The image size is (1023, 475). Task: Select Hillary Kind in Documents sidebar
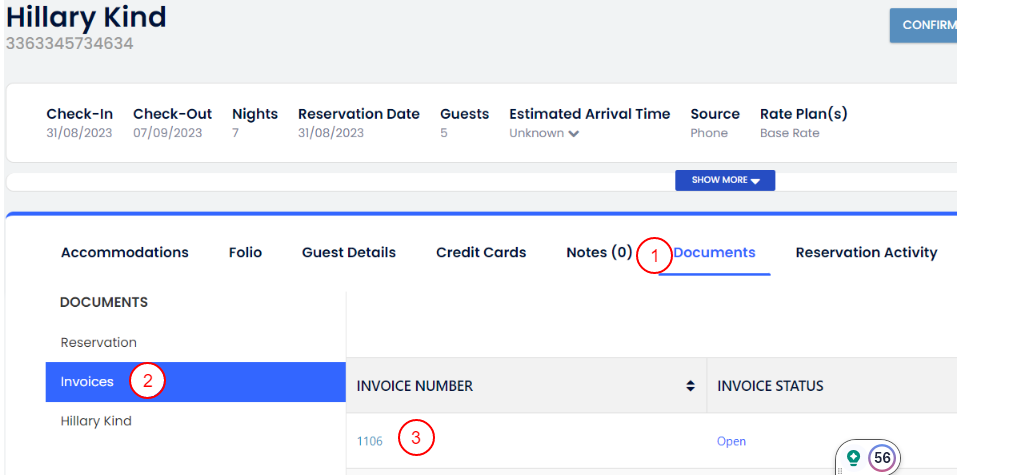[96, 421]
